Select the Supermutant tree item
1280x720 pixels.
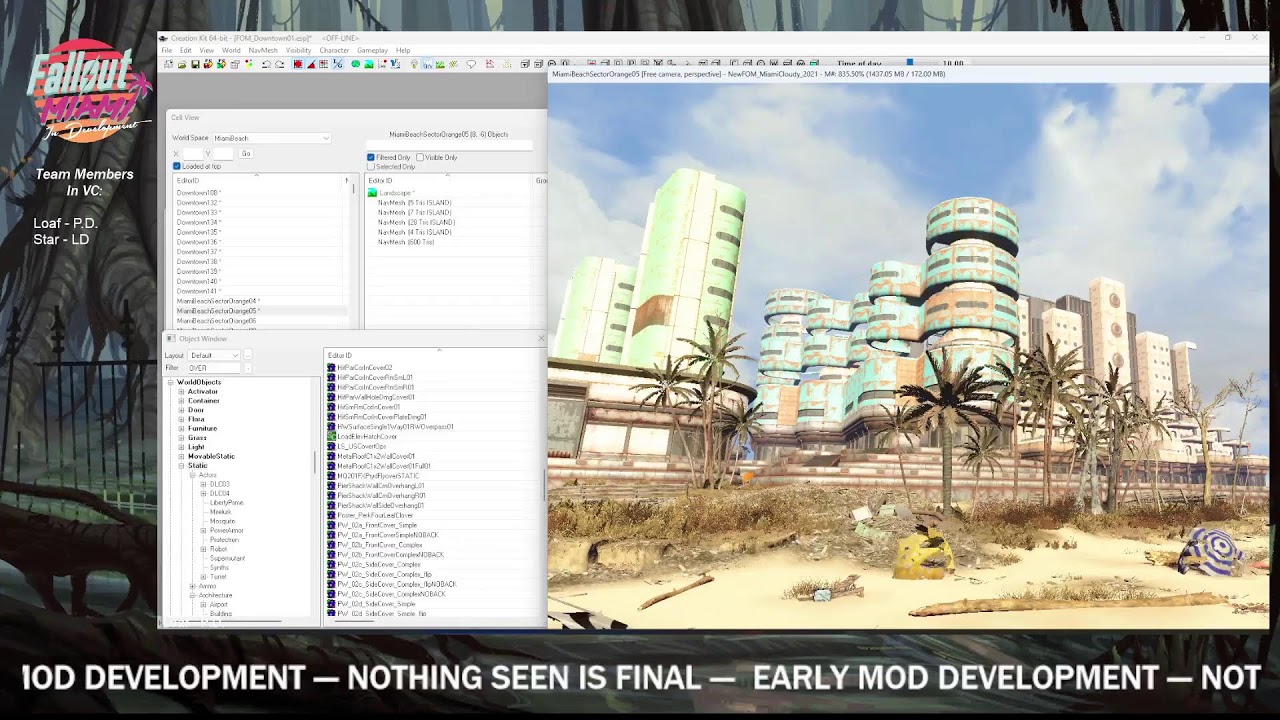click(227, 558)
